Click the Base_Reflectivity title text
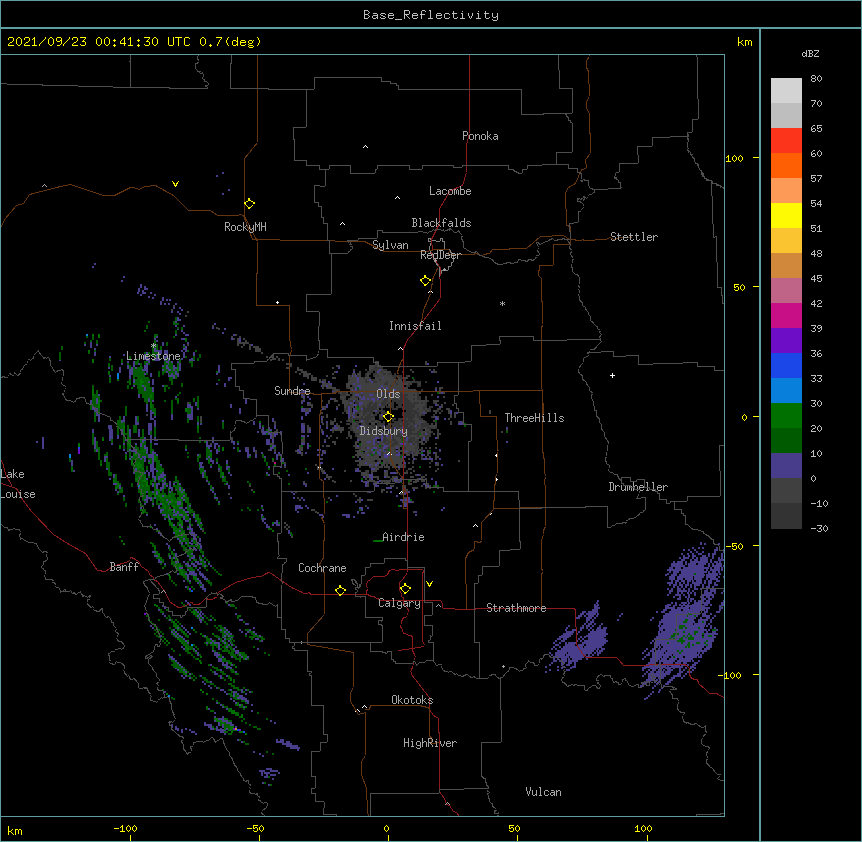The image size is (862, 842). pos(431,15)
